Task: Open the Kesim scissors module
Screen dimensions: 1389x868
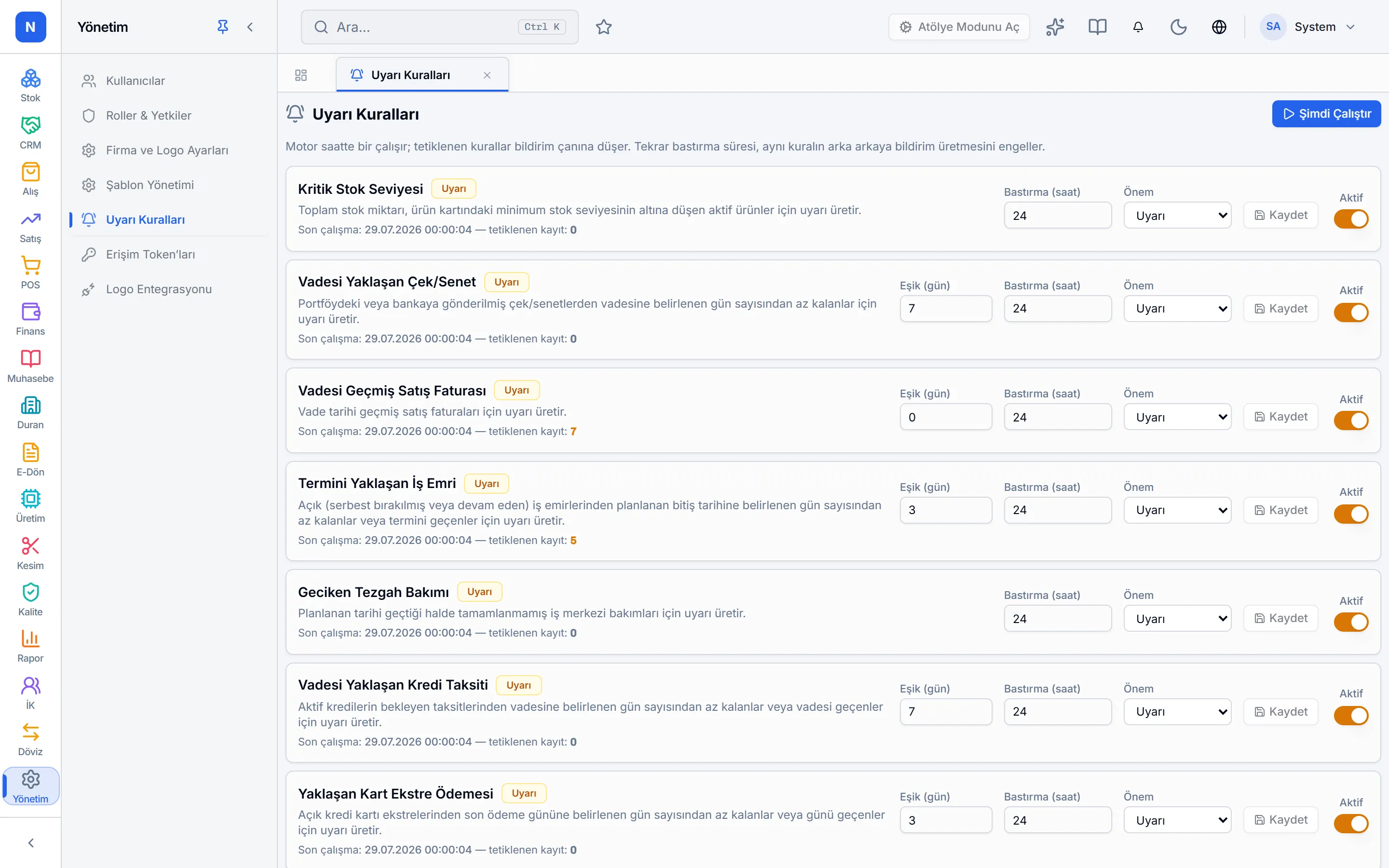Action: click(x=30, y=545)
